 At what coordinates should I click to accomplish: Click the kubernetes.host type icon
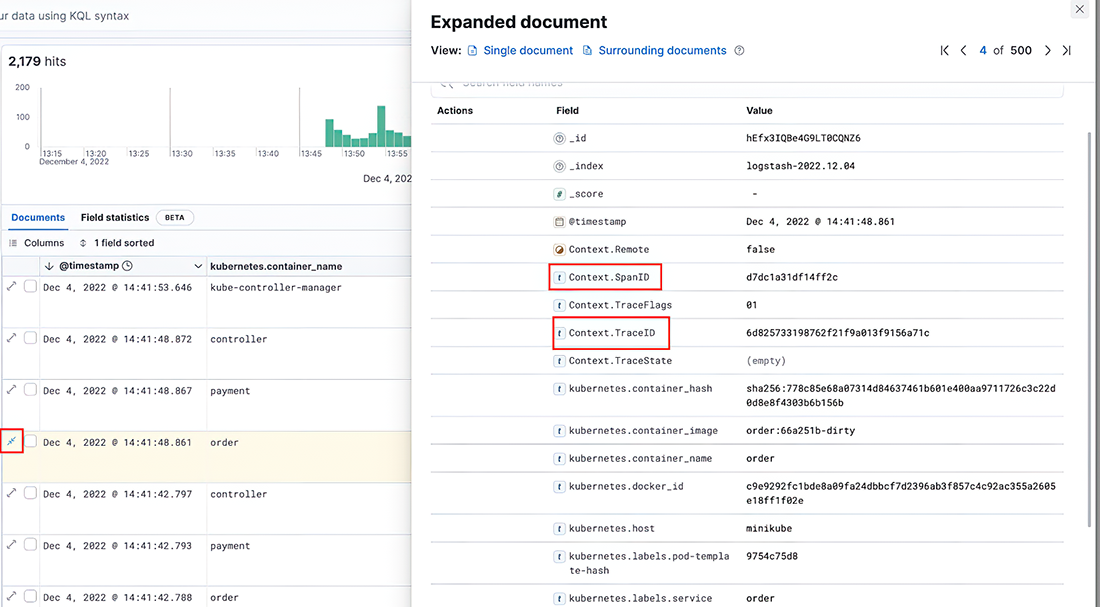(x=559, y=528)
